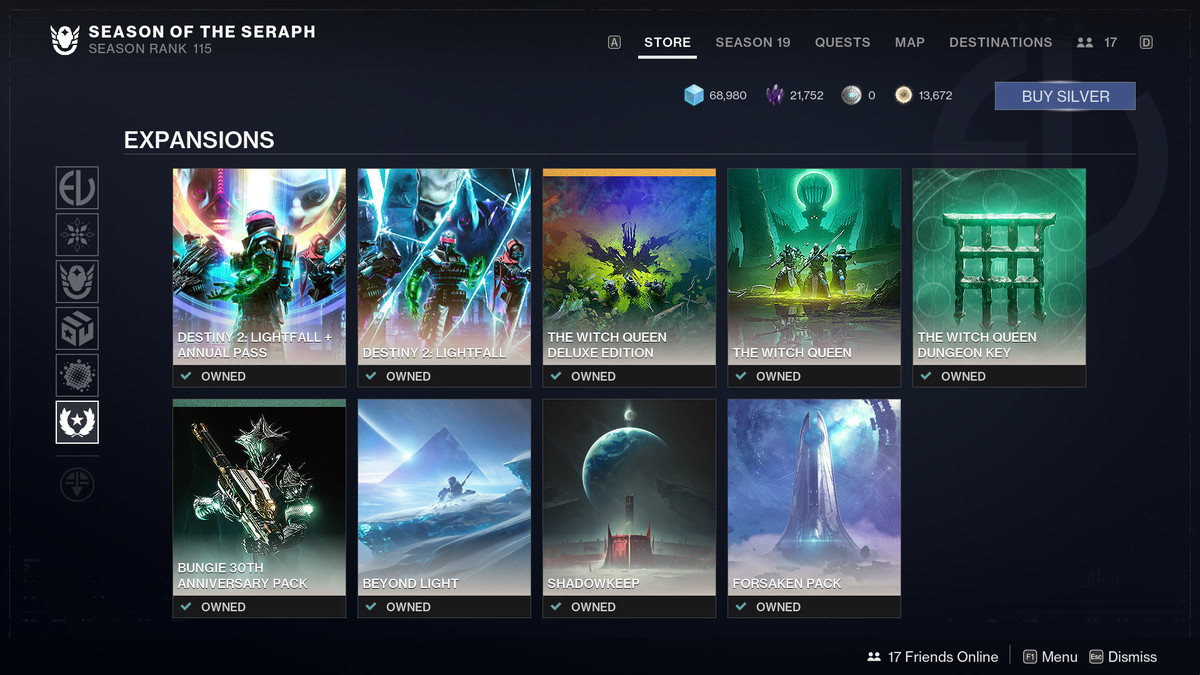The width and height of the screenshot is (1200, 675).
Task: Open the Bright Dust starburst sidebar icon
Action: [77, 375]
